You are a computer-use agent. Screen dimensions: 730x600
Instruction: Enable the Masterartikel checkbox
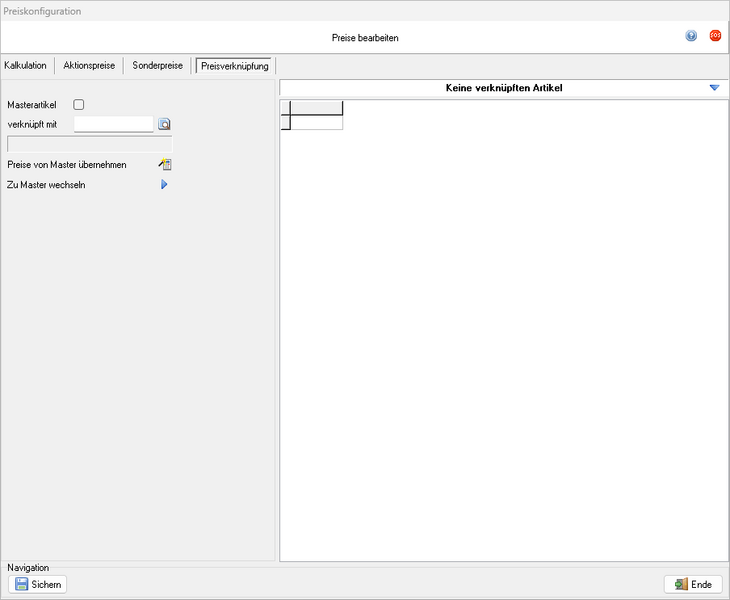[x=79, y=104]
